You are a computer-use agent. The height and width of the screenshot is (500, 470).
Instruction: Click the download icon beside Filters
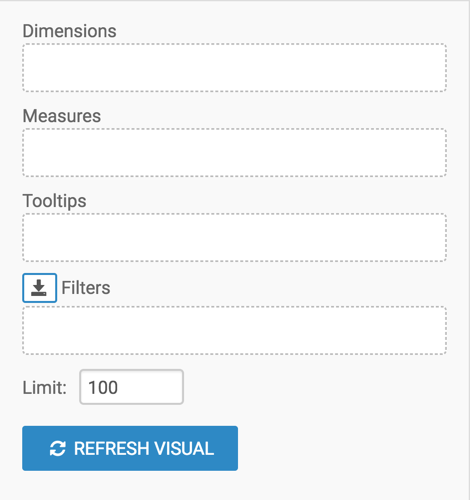[x=39, y=288]
